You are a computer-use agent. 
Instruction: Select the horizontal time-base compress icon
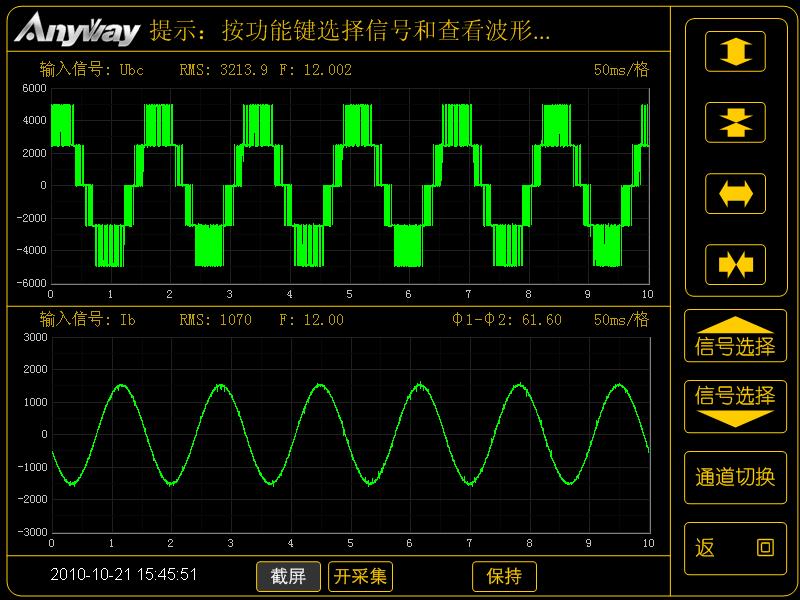click(735, 263)
